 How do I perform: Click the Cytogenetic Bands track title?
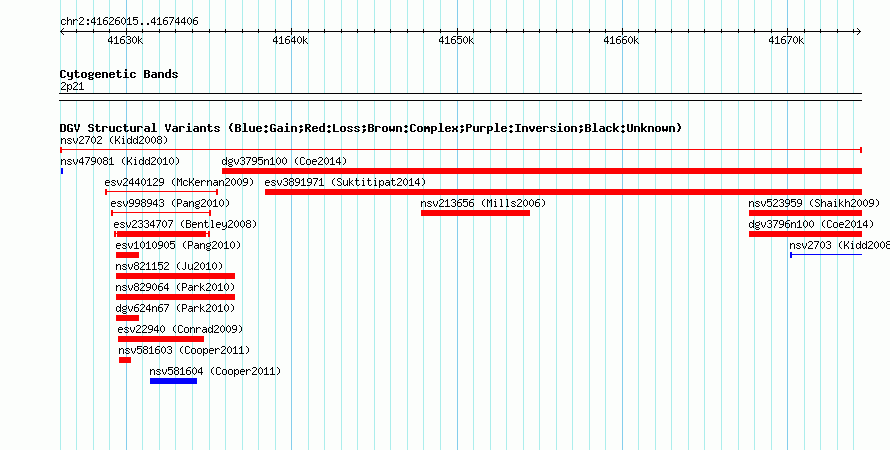(x=119, y=74)
